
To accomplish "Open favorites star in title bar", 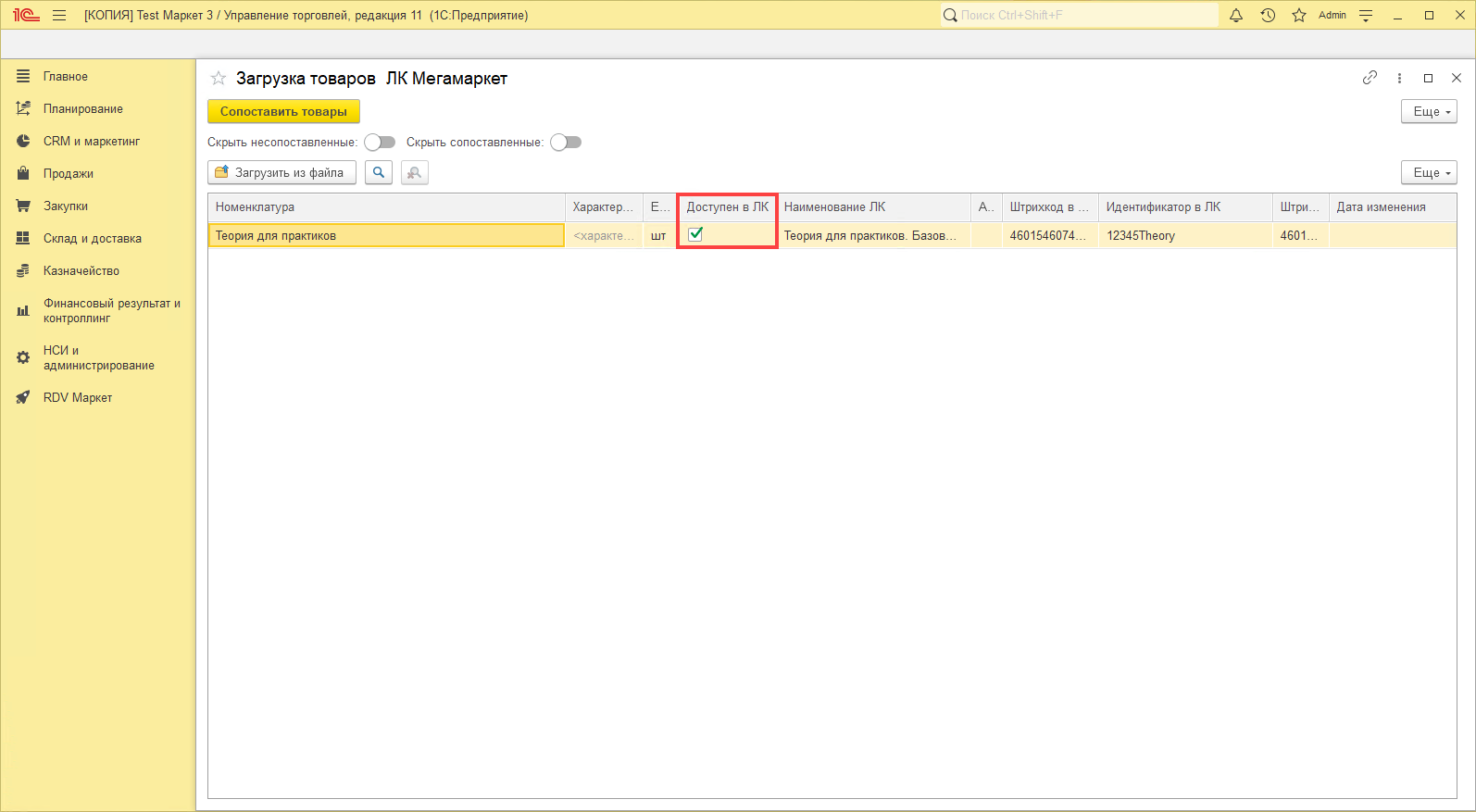I will tap(1299, 15).
